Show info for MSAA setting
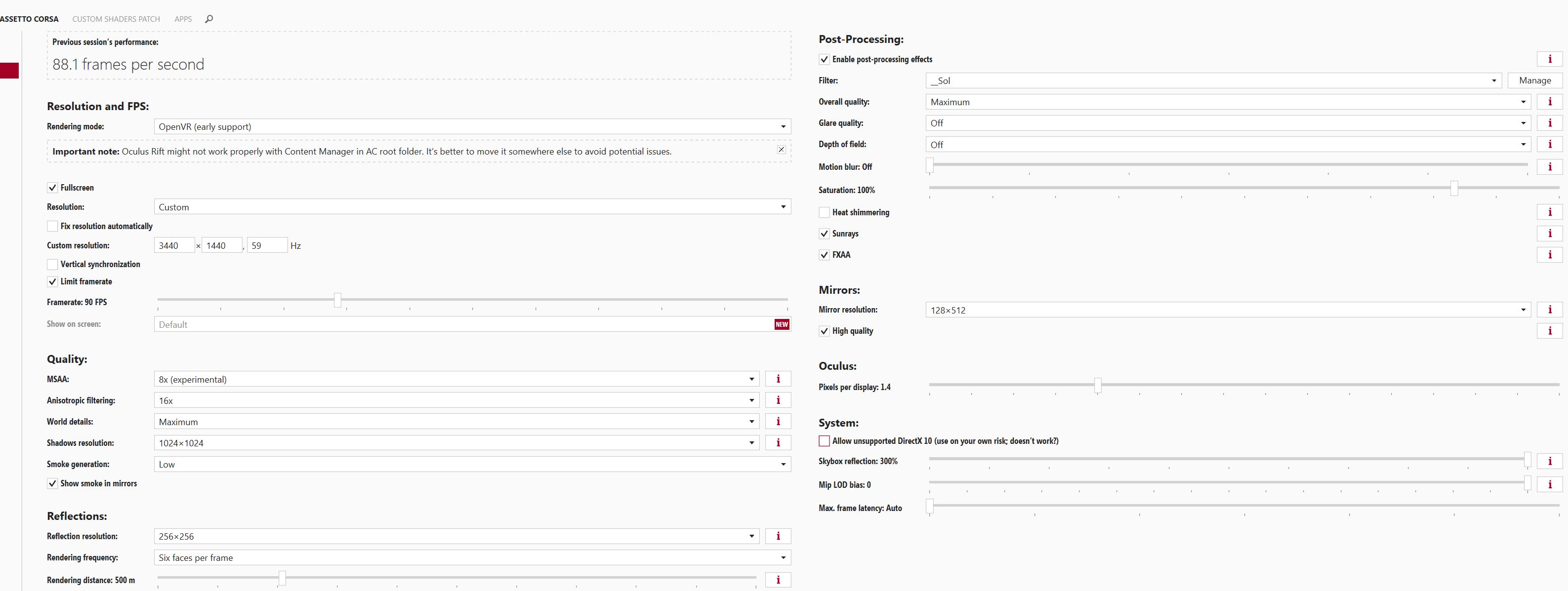Viewport: 1568px width, 591px height. point(778,379)
